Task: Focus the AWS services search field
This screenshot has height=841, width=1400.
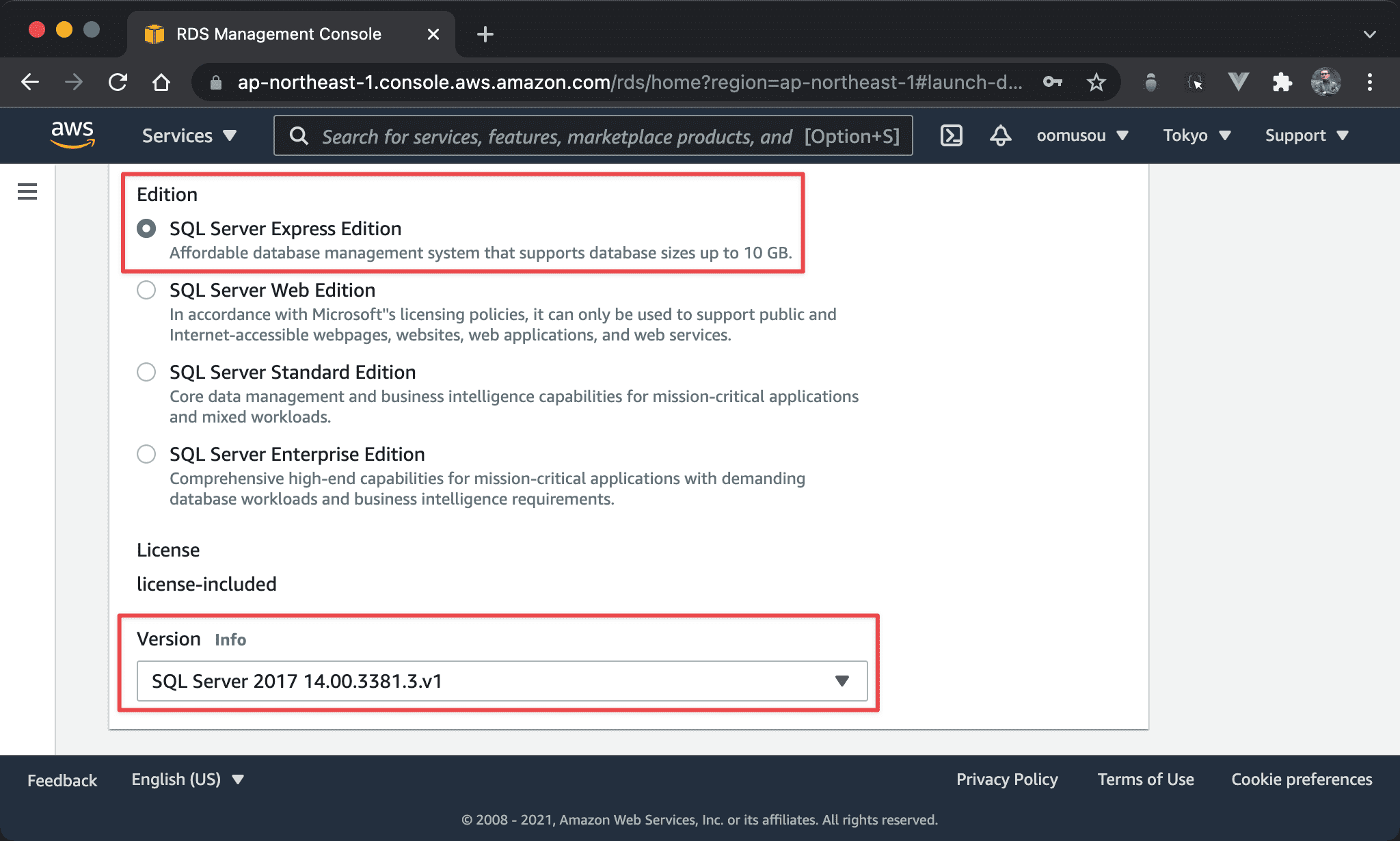Action: (593, 136)
